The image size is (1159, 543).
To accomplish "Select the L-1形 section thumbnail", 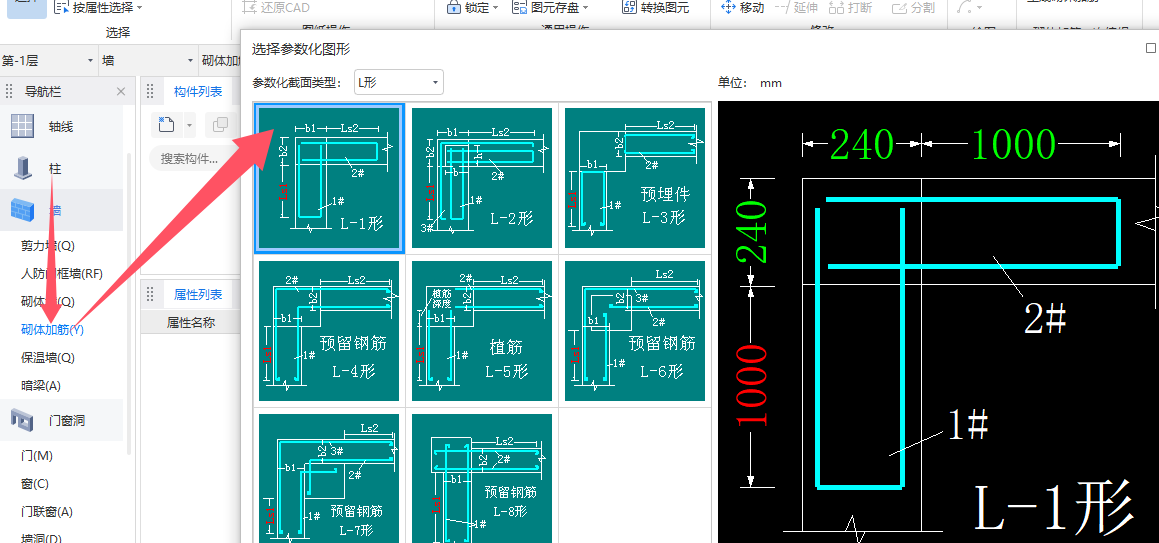I will click(x=329, y=178).
